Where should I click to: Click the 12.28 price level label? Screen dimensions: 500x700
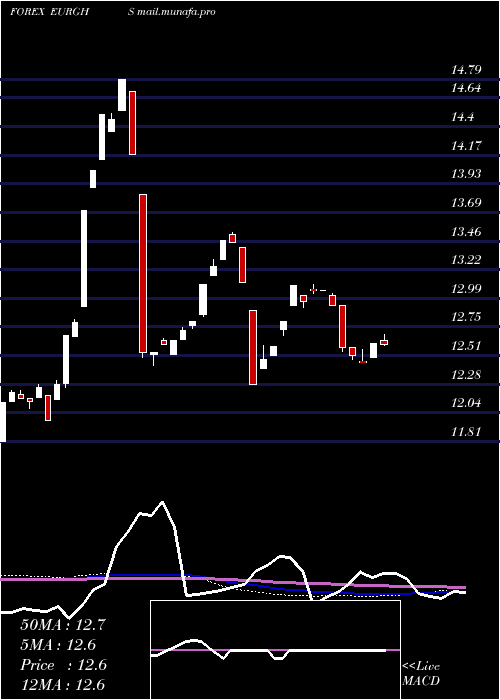point(466,374)
